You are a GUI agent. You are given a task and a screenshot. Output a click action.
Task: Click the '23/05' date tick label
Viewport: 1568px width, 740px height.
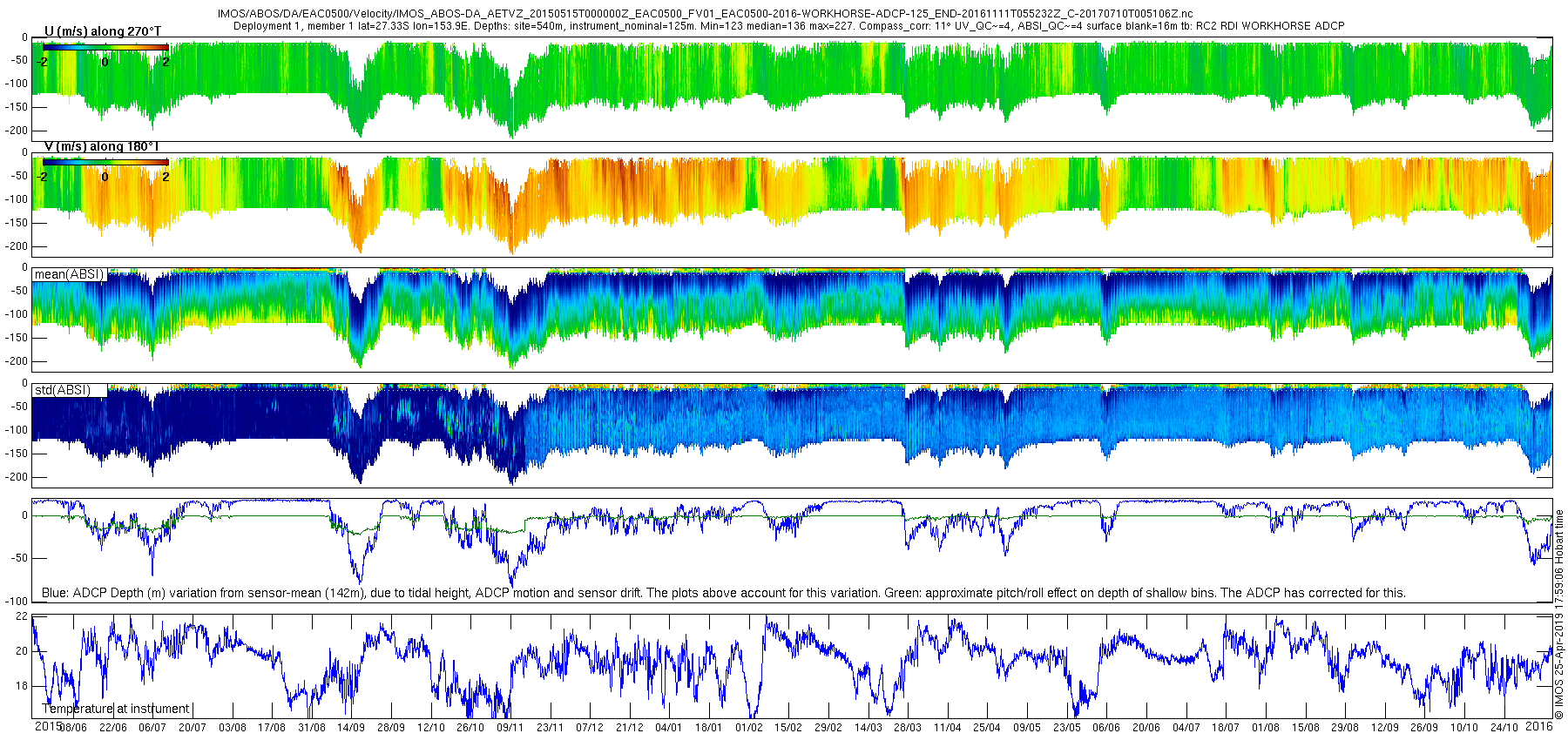[x=1067, y=728]
